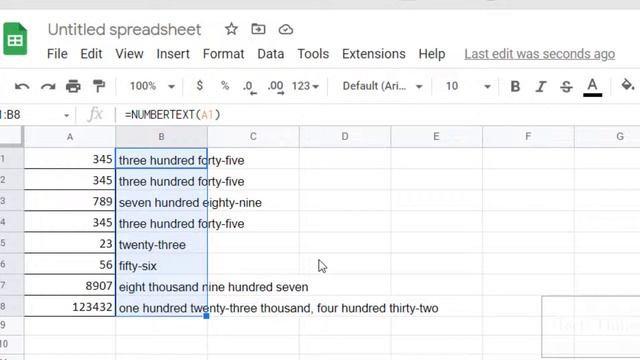
Task: Open the Format menu
Action: click(x=223, y=54)
